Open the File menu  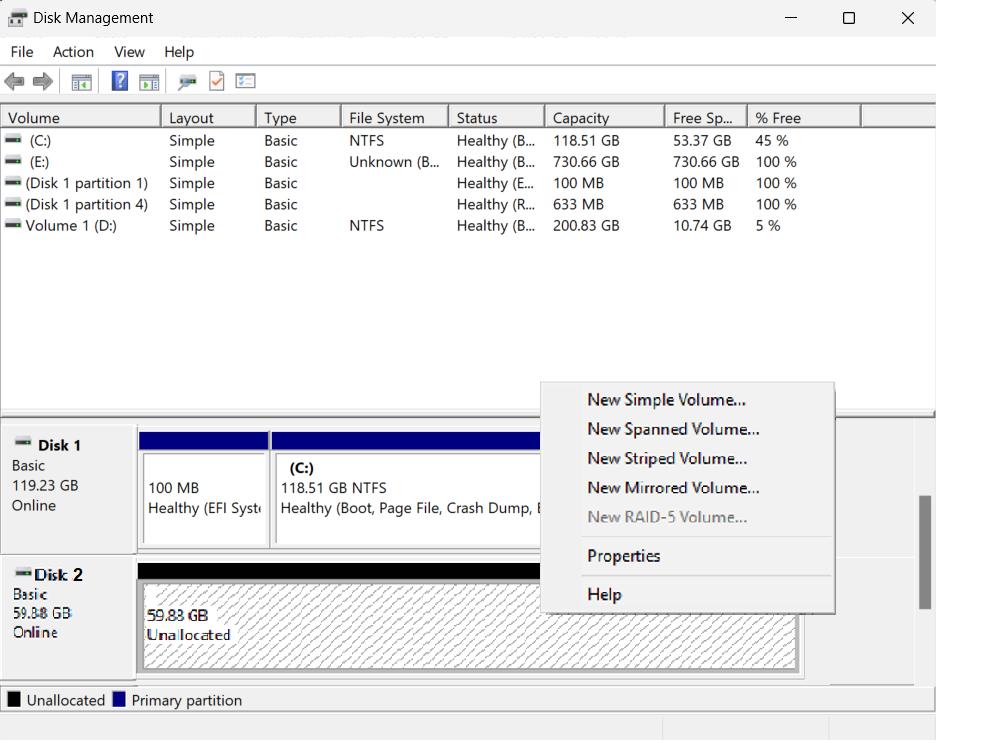[21, 52]
